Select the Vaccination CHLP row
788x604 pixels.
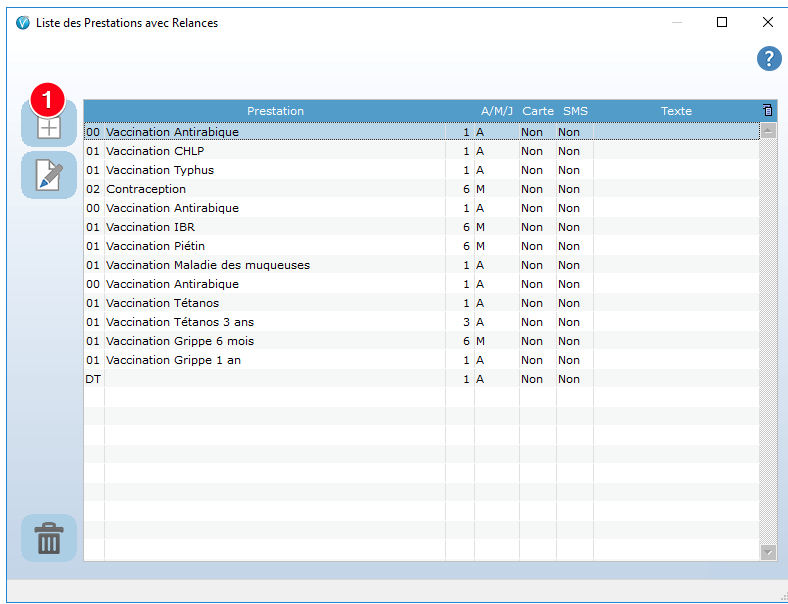point(422,151)
